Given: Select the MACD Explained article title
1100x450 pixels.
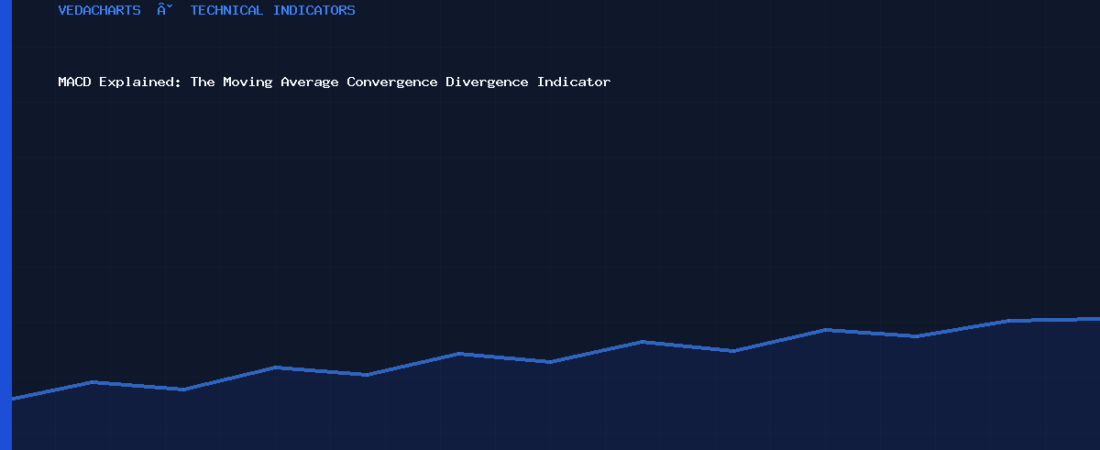Looking at the screenshot, I should (x=335, y=82).
